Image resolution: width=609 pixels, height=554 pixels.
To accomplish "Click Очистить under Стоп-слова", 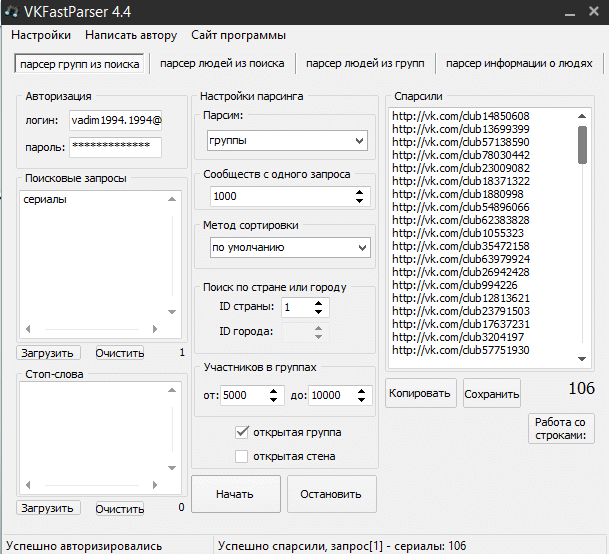I will [120, 508].
